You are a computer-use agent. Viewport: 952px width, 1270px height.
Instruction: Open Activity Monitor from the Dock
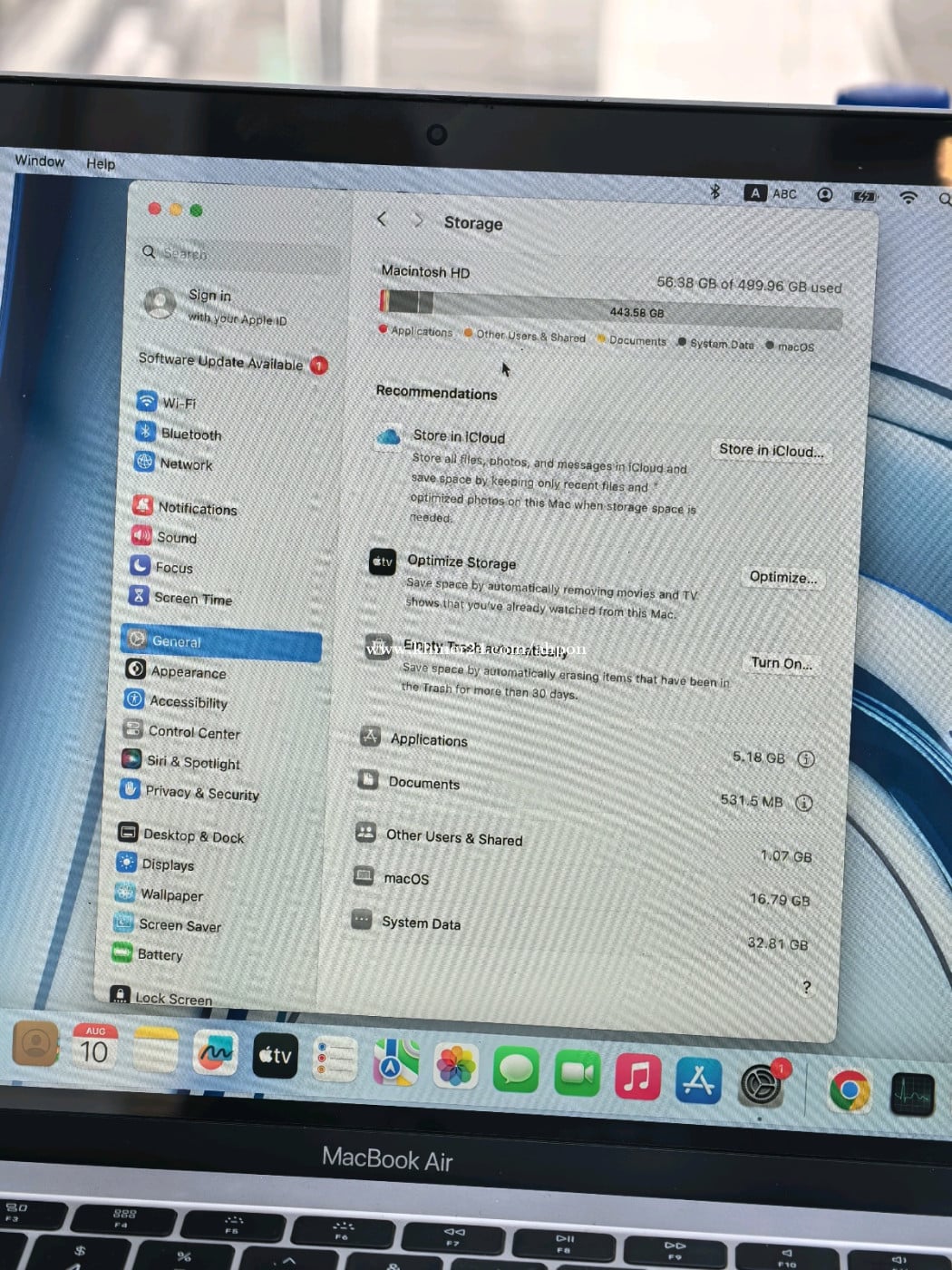912,1094
